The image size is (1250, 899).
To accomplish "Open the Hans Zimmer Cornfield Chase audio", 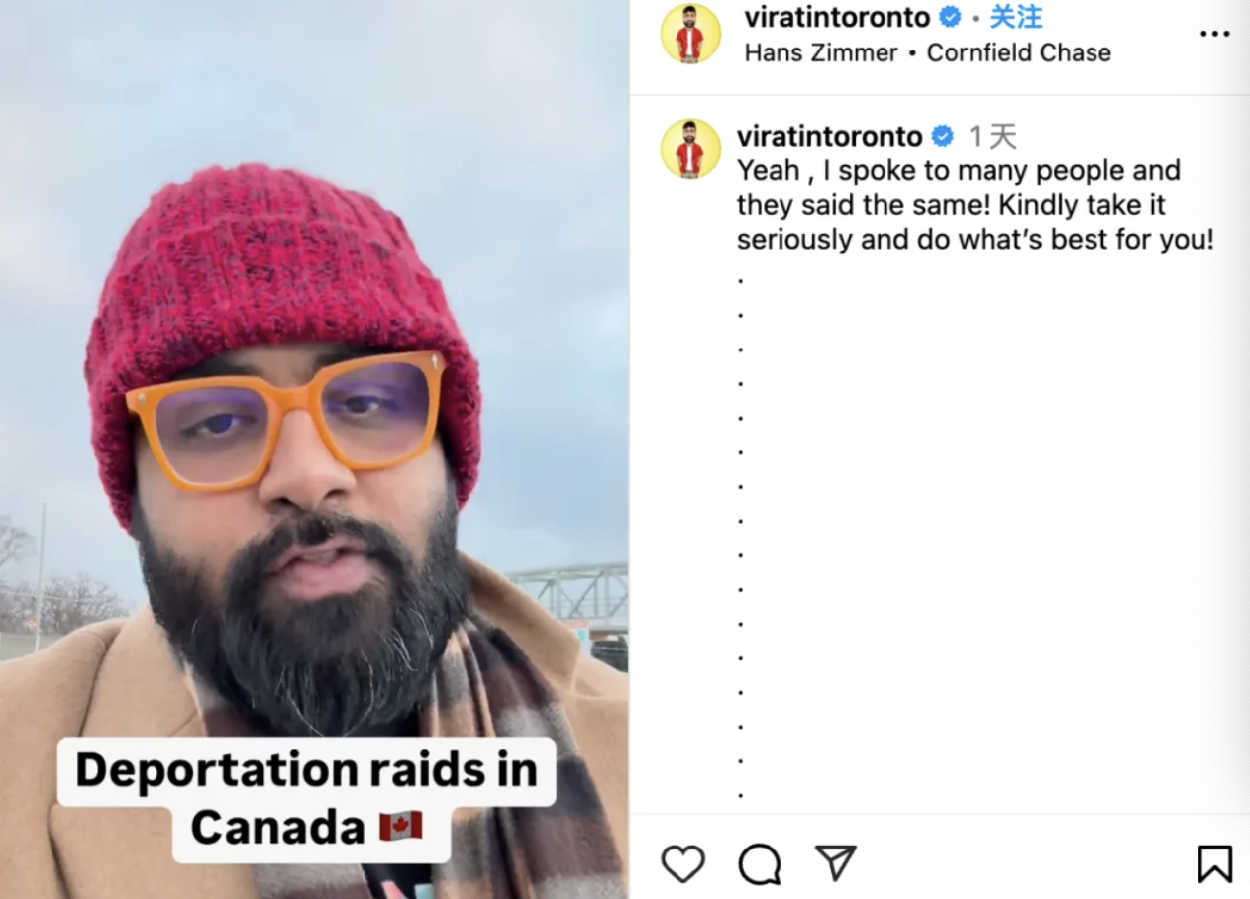I will click(x=927, y=53).
